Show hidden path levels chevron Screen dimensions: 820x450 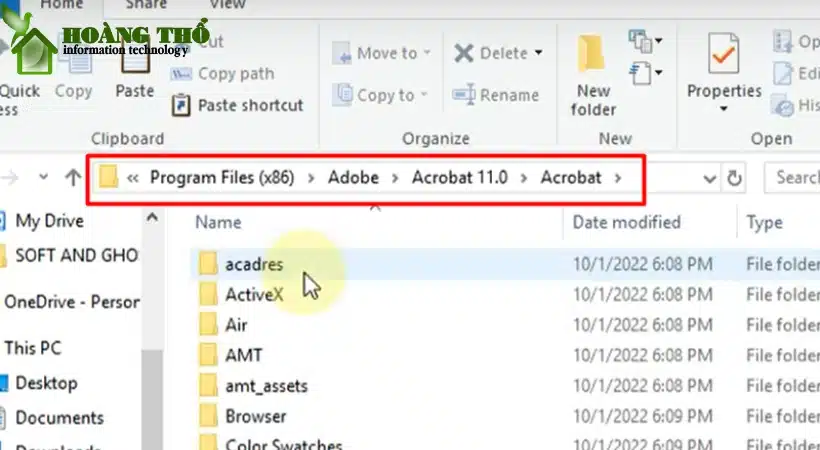tap(133, 178)
